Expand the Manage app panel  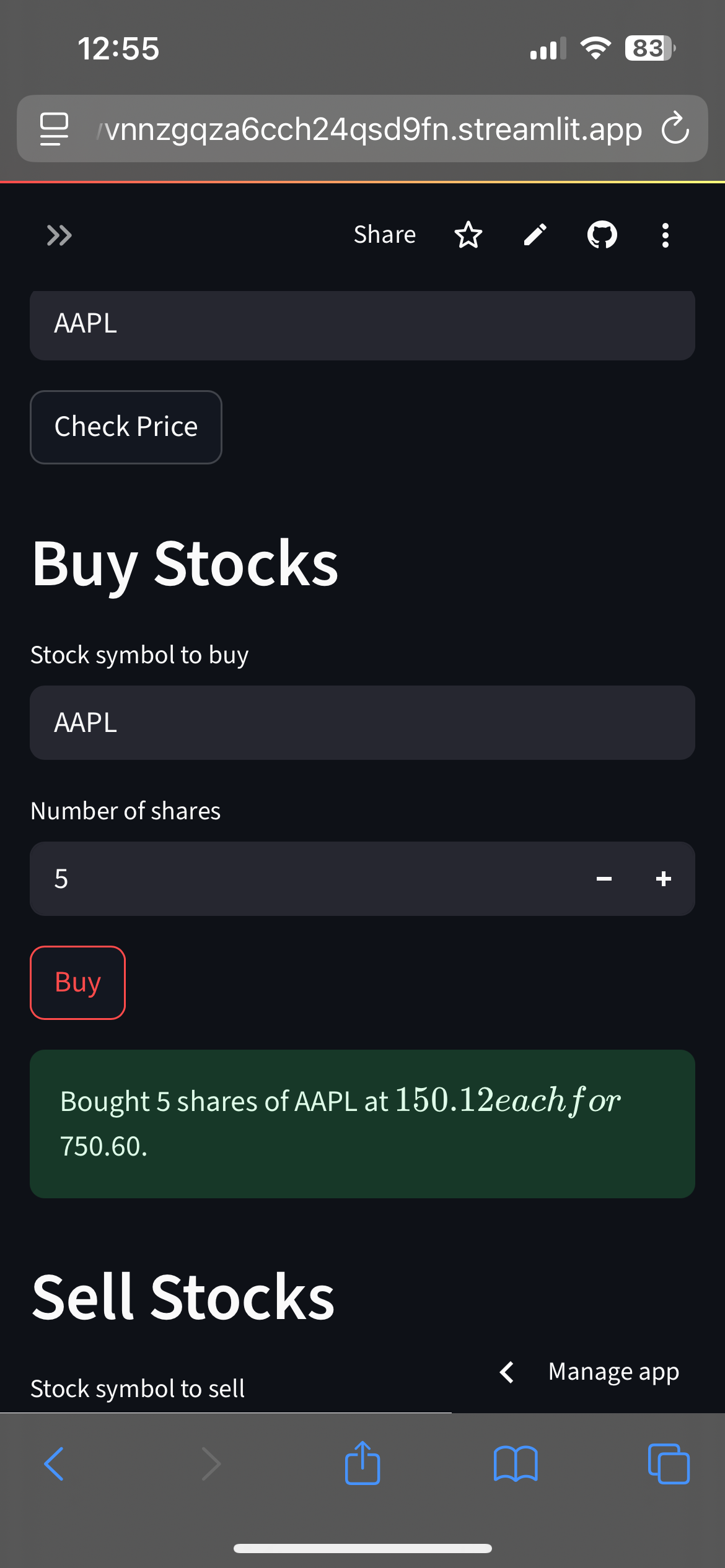coord(589,1372)
